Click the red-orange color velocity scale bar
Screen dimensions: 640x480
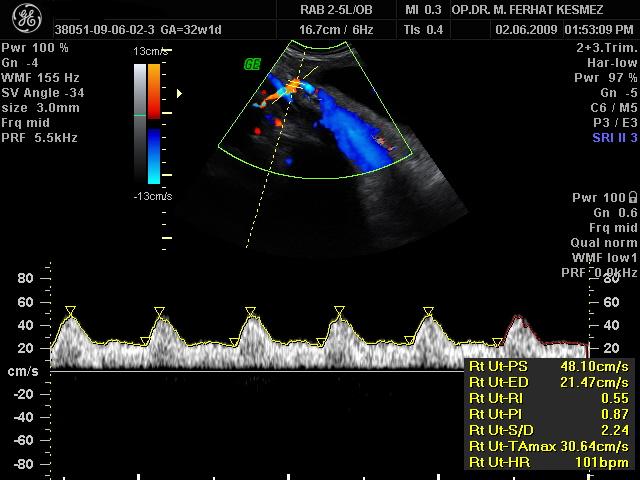point(153,91)
